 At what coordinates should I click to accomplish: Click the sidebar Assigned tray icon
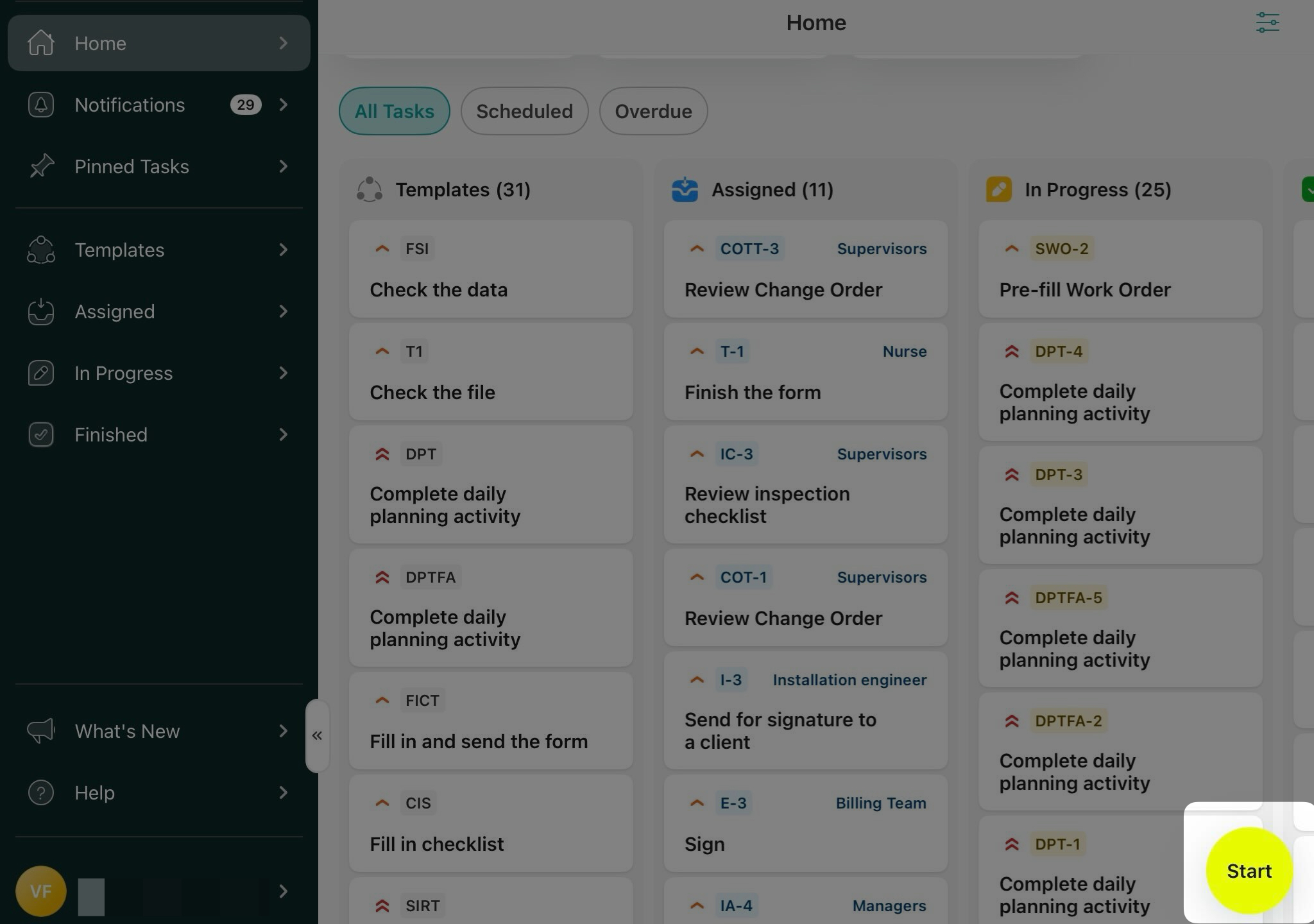click(40, 311)
